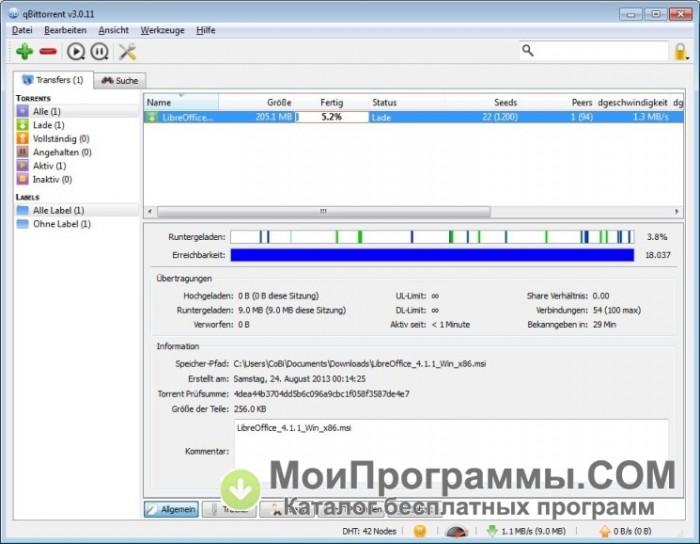The width and height of the screenshot is (700, 544).
Task: Open preferences via the wrench-screwdriver icon
Action: pos(127,52)
